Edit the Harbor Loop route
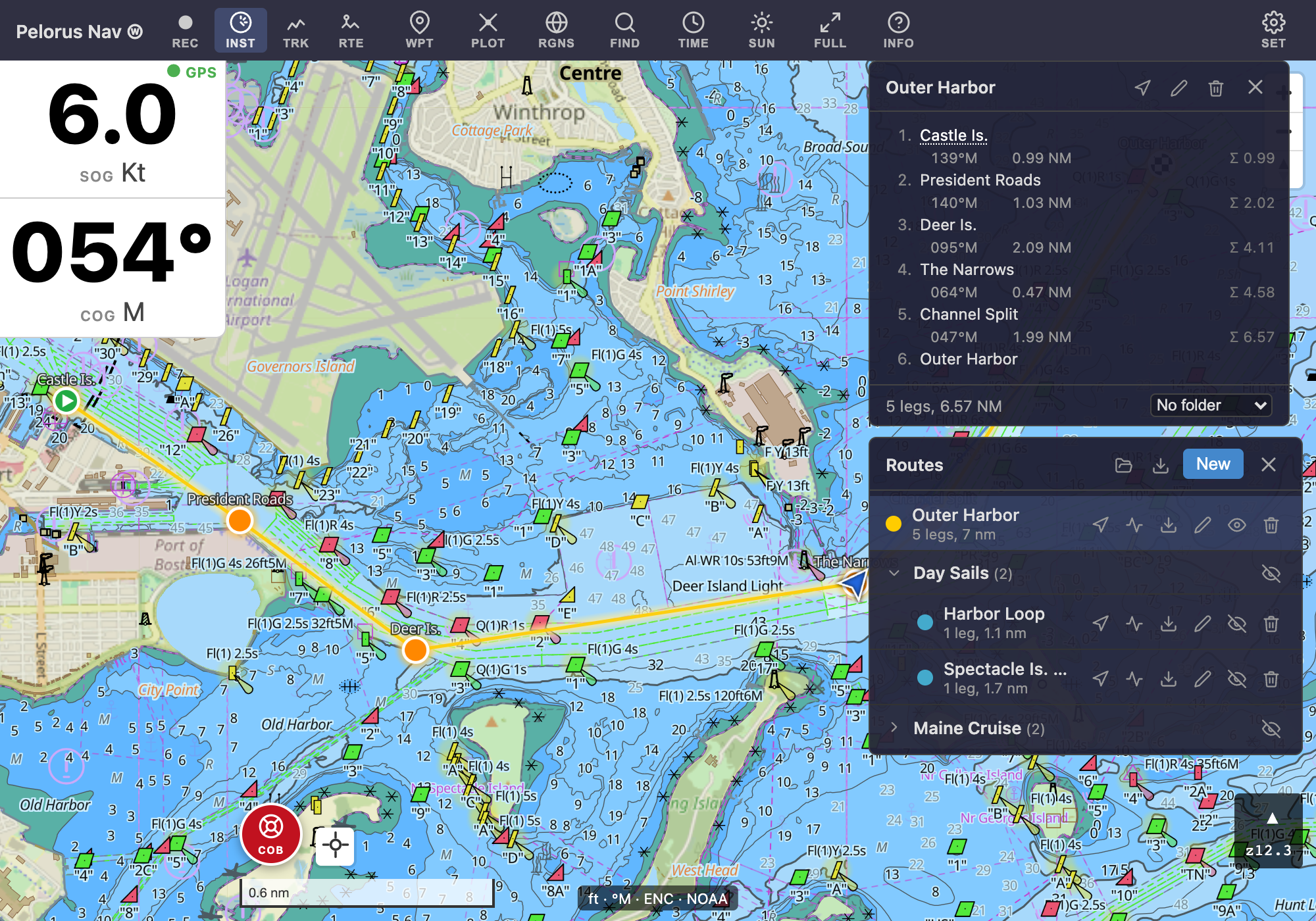This screenshot has width=1316, height=921. click(x=1203, y=624)
